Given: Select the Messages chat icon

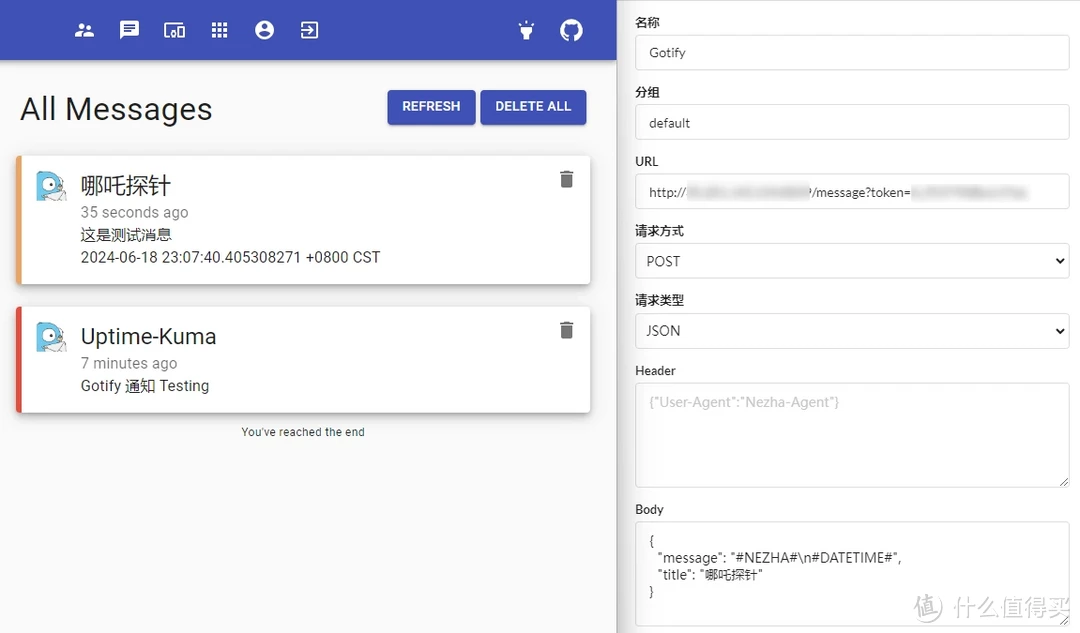Looking at the screenshot, I should (129, 30).
